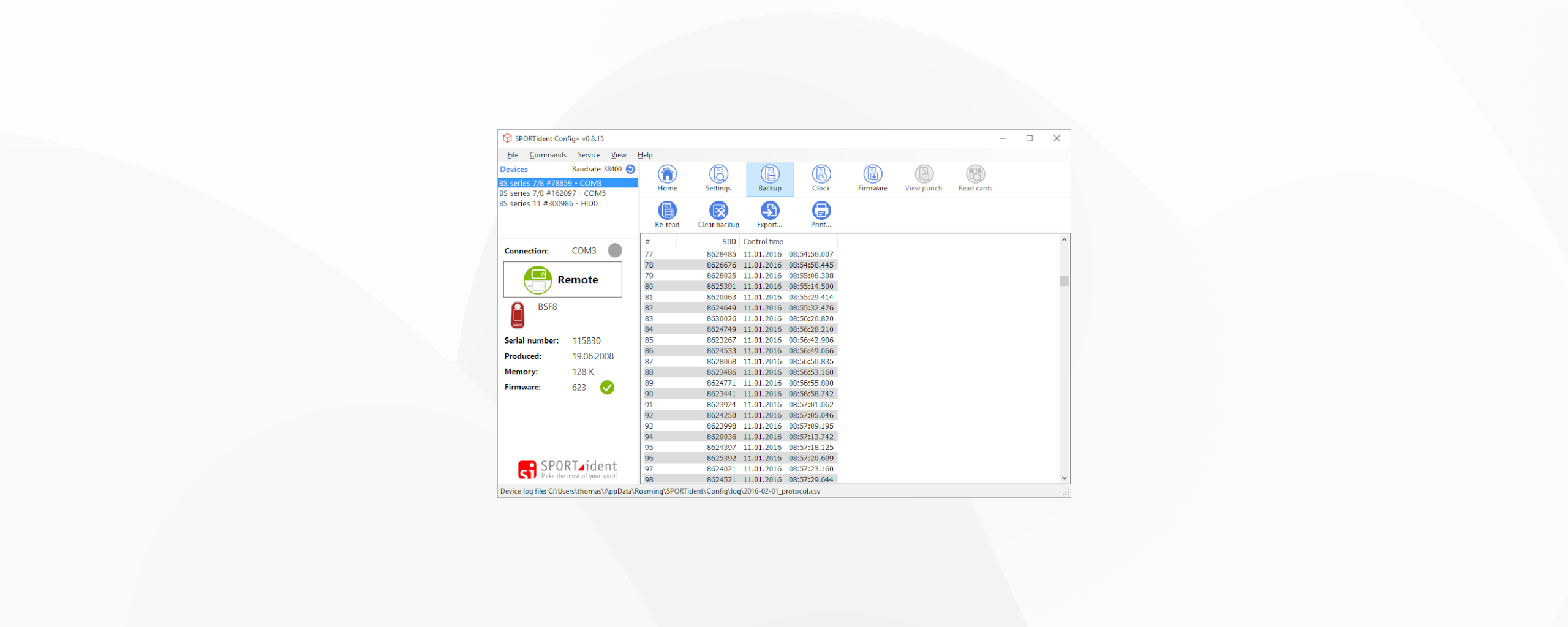Select row 88 with SIID 8623486
Screen dimensions: 1568x627
coord(739,372)
